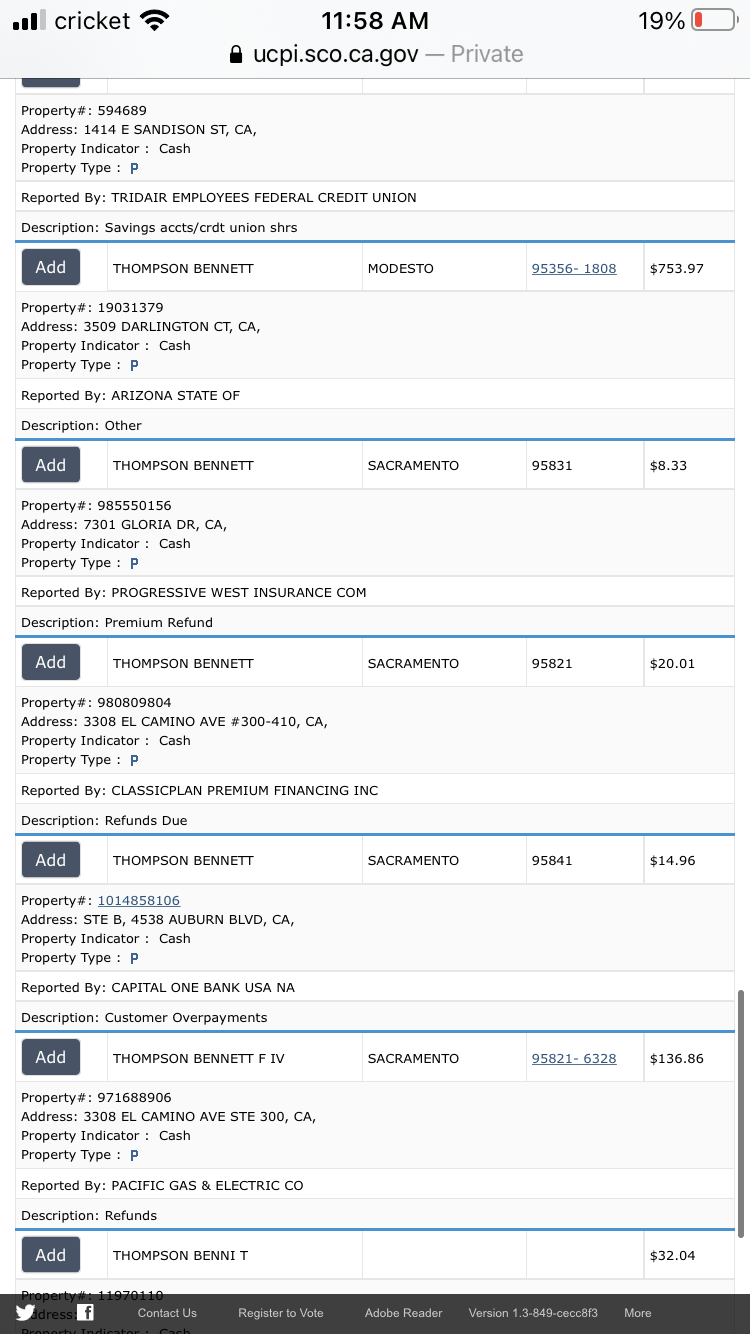Click Property Type P for 3509 Darlington Ct
Viewport: 750px width, 1334px height.
[134, 365]
